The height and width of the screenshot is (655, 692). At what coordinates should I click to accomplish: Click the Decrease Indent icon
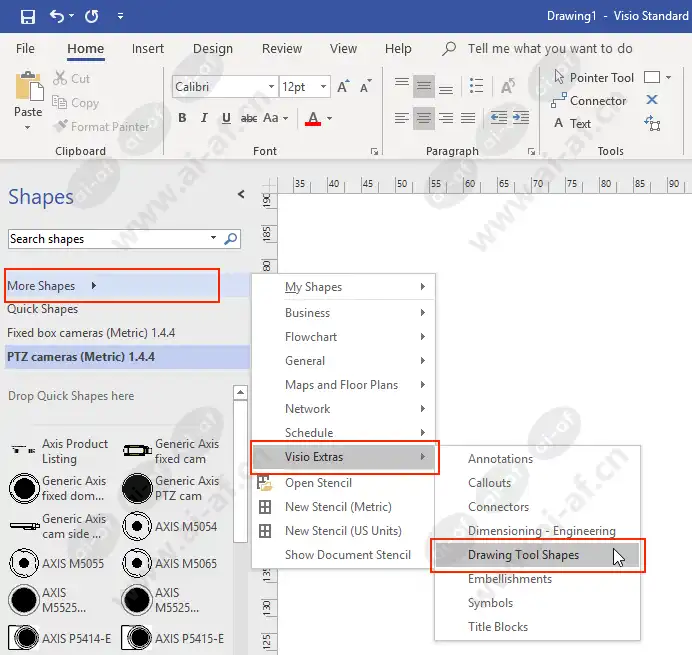point(499,118)
